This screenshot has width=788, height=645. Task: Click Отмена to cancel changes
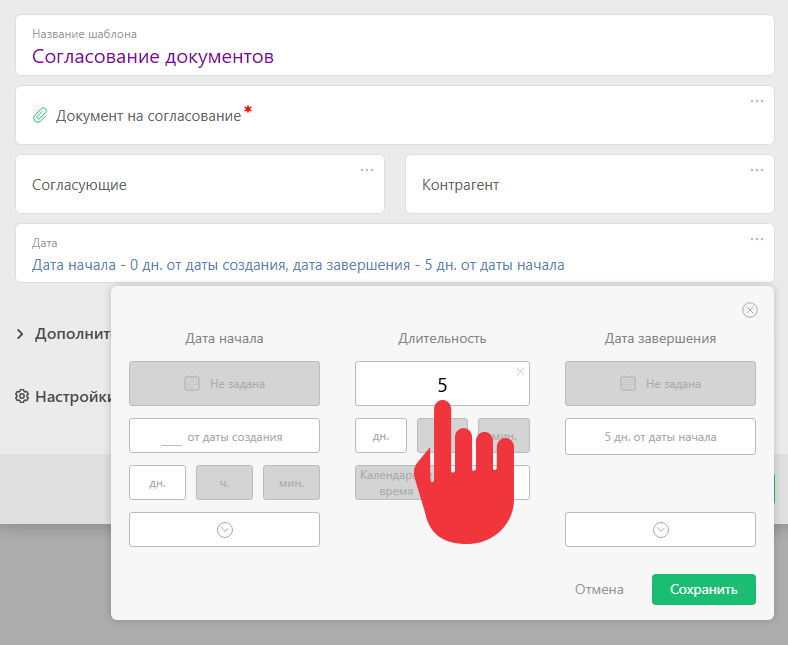point(599,589)
